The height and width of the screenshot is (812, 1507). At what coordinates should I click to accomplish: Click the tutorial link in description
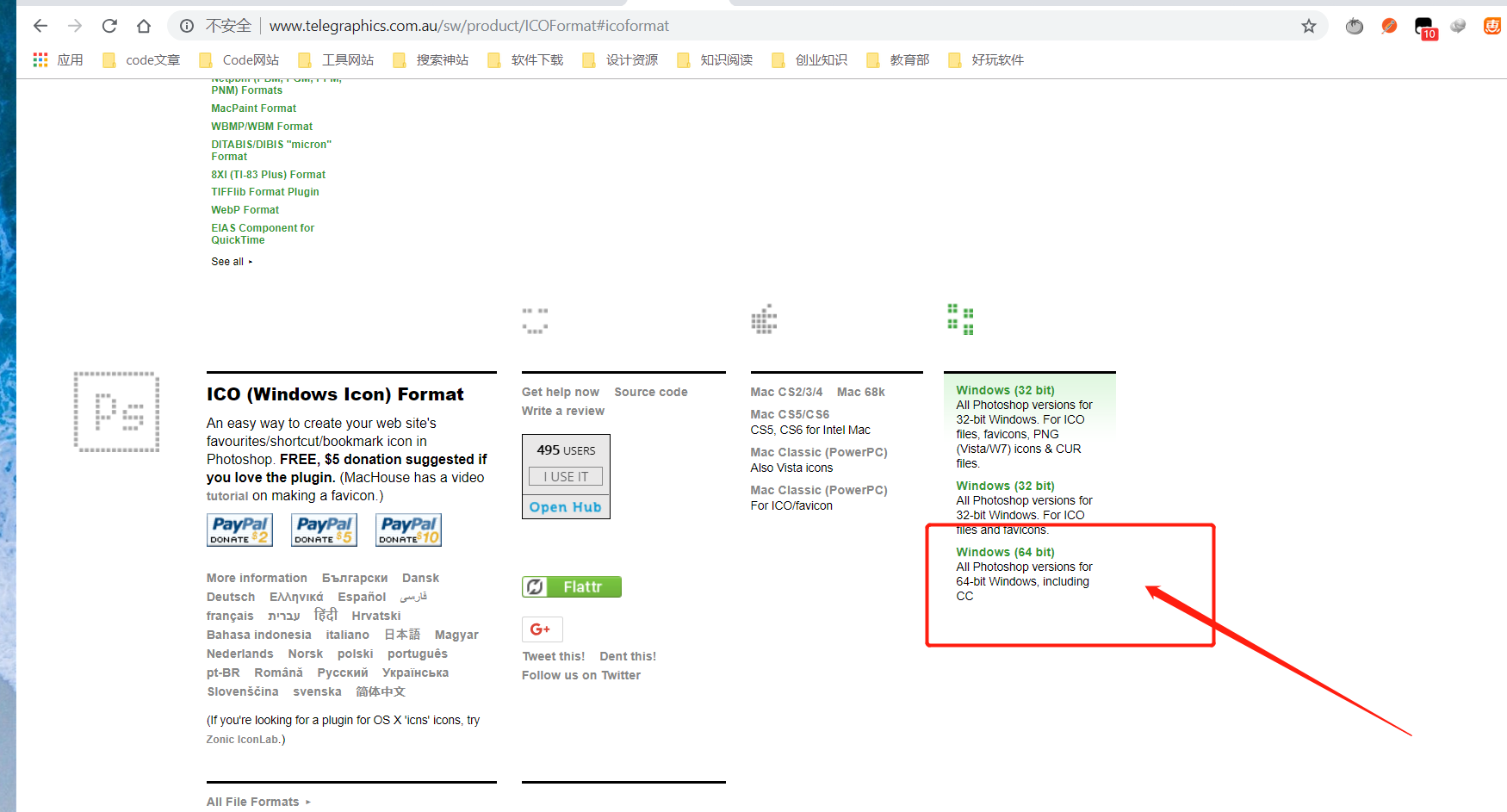coord(227,496)
